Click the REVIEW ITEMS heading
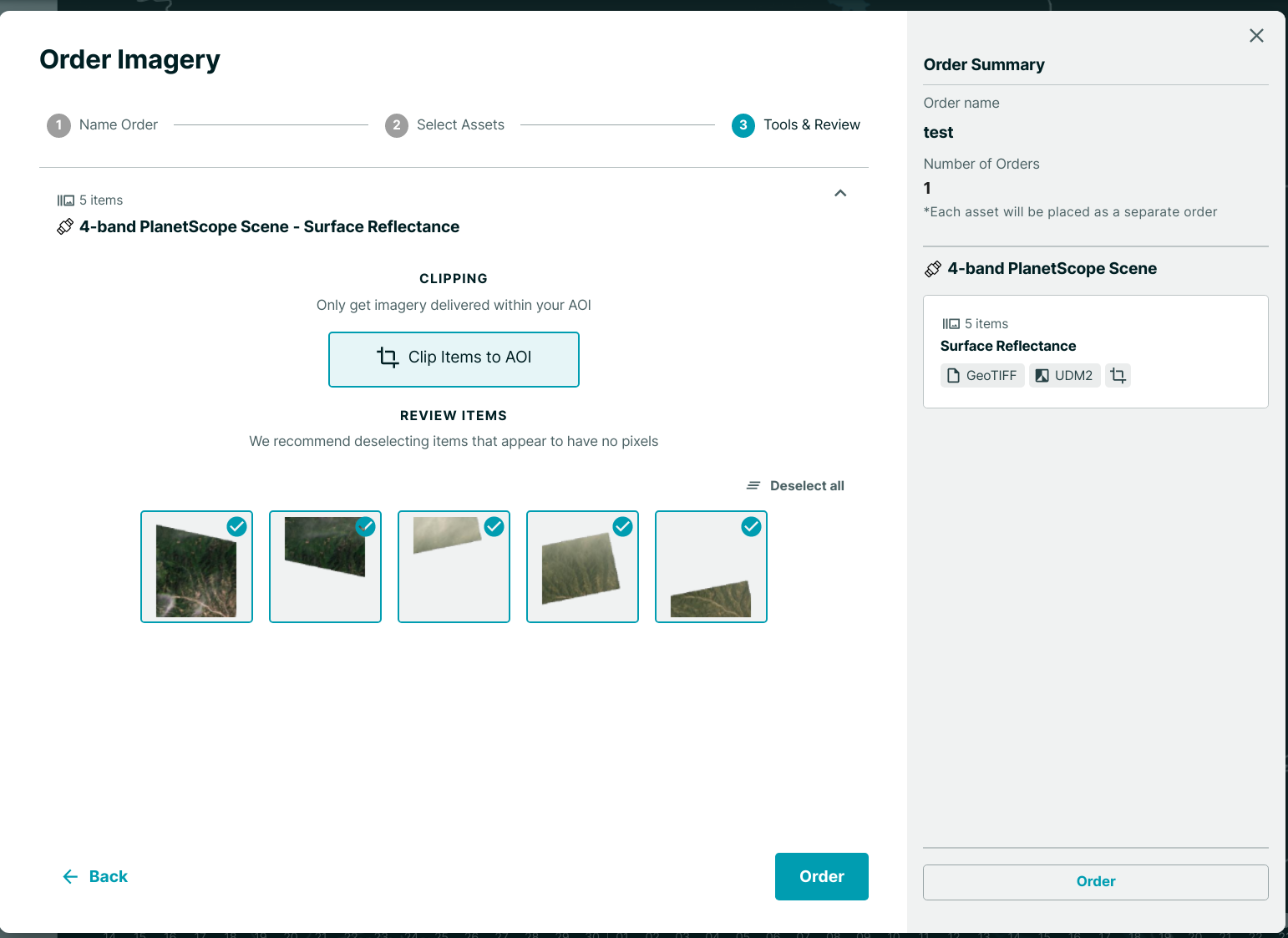 coord(454,415)
